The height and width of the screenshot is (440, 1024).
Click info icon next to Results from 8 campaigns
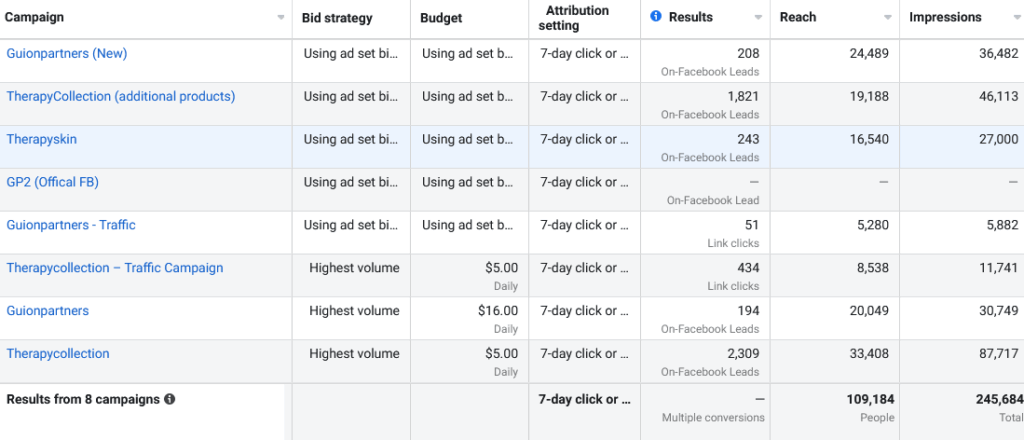click(170, 399)
